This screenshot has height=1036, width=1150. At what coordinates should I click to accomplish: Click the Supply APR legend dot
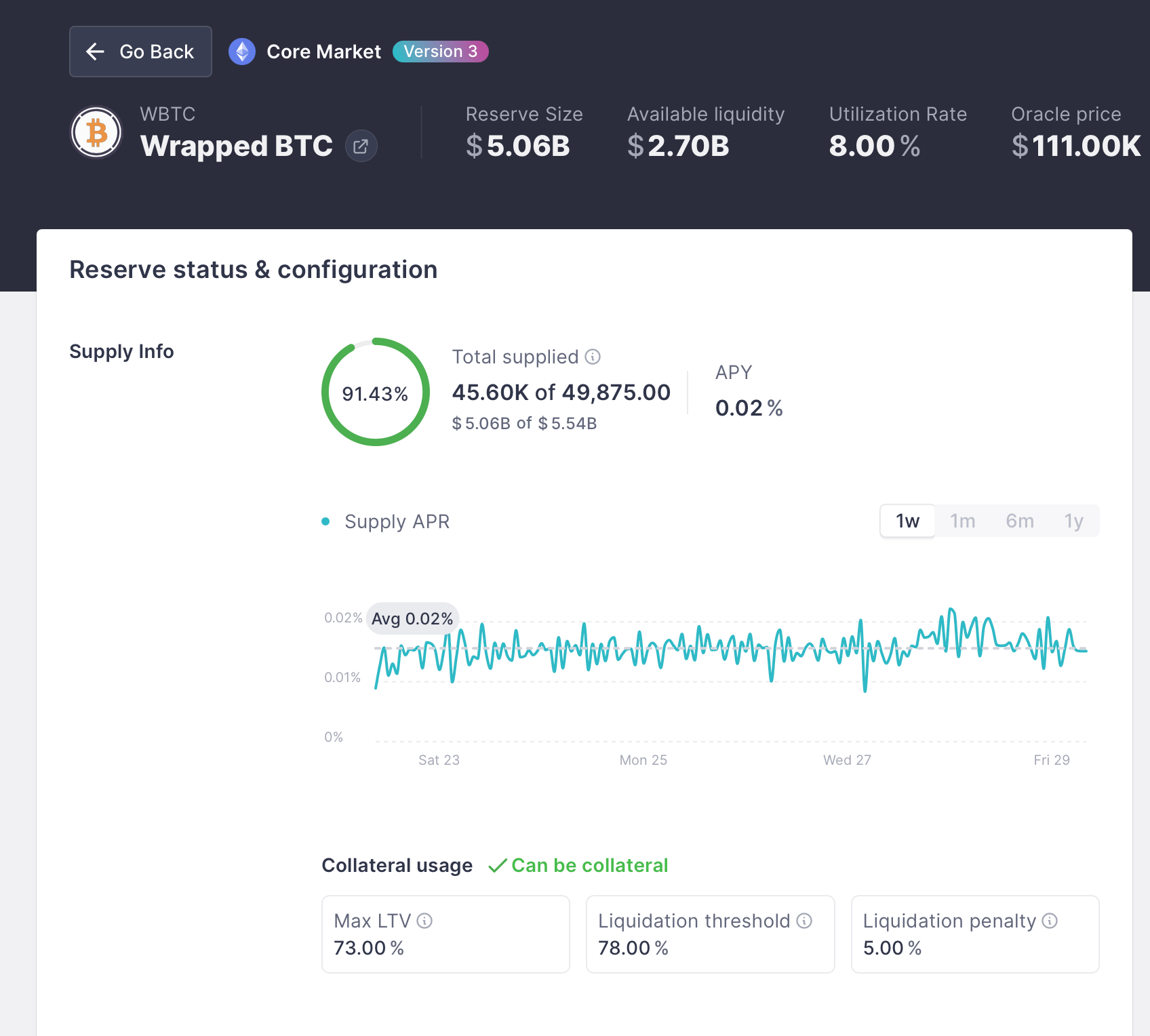[x=325, y=521]
